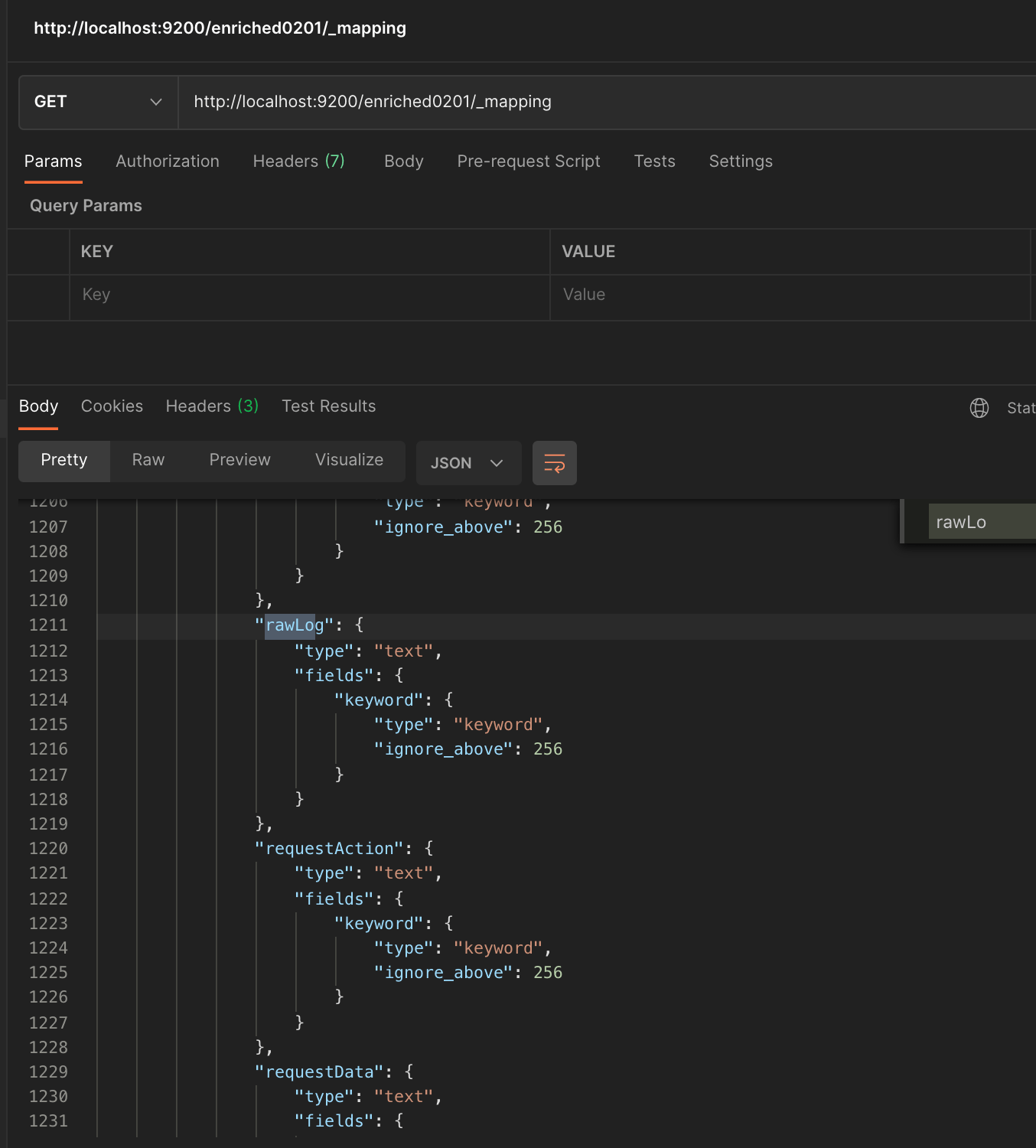Open the Pre-request Script tab
1036x1148 pixels.
[x=529, y=161]
